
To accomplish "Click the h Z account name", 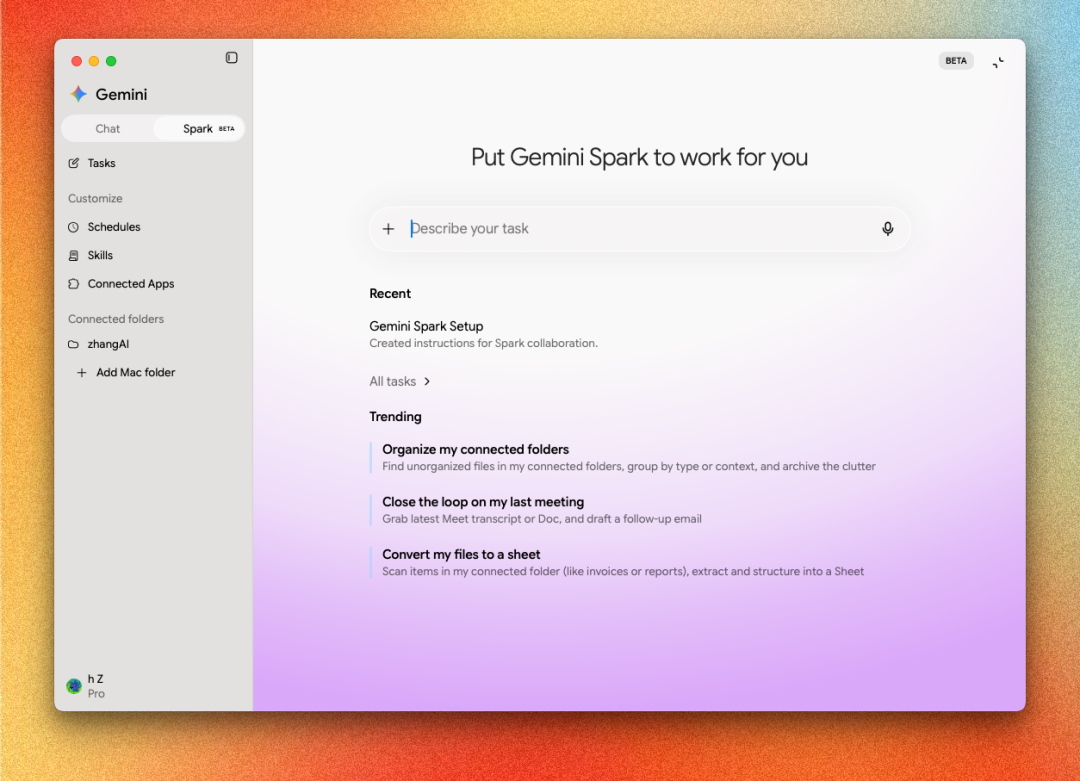I will point(96,679).
